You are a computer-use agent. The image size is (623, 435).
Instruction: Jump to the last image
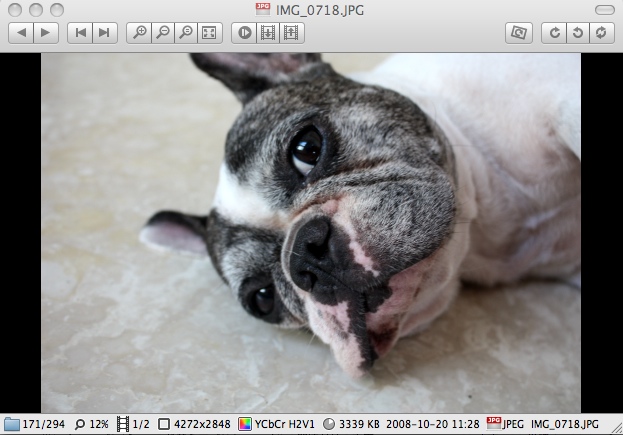104,33
